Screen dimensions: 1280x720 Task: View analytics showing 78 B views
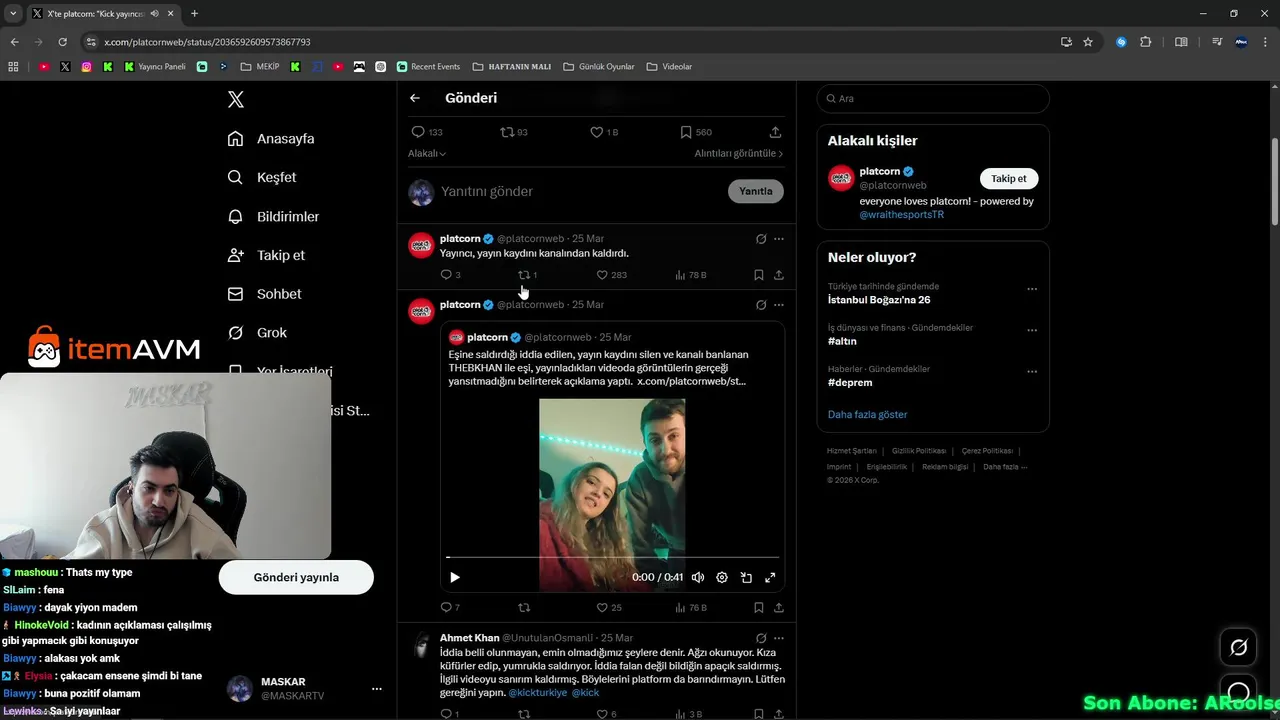691,275
